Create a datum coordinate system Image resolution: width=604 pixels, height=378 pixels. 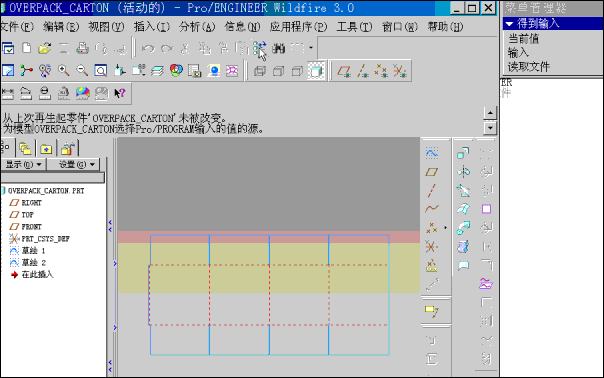click(x=431, y=247)
